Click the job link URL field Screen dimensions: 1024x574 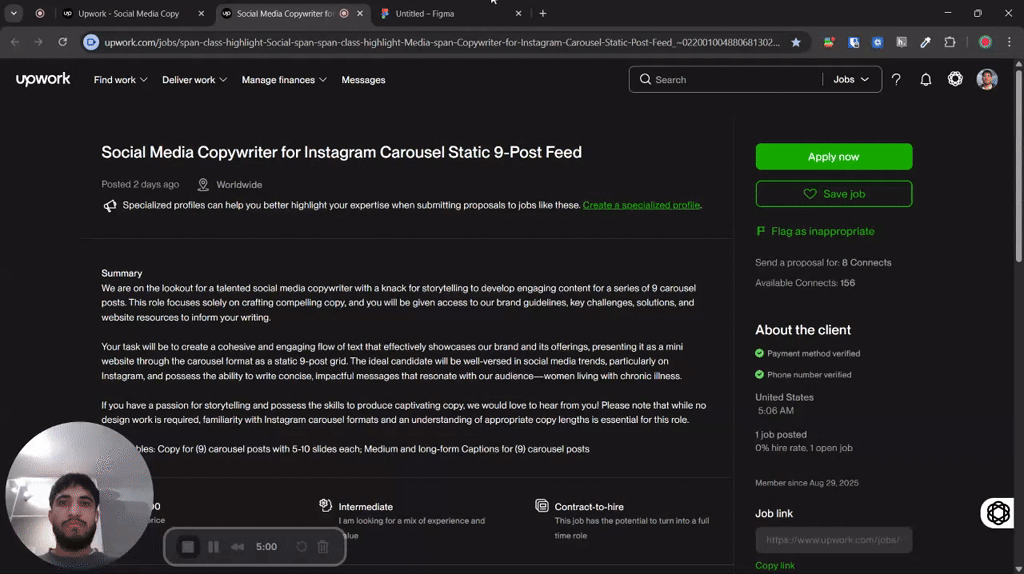pyautogui.click(x=833, y=540)
